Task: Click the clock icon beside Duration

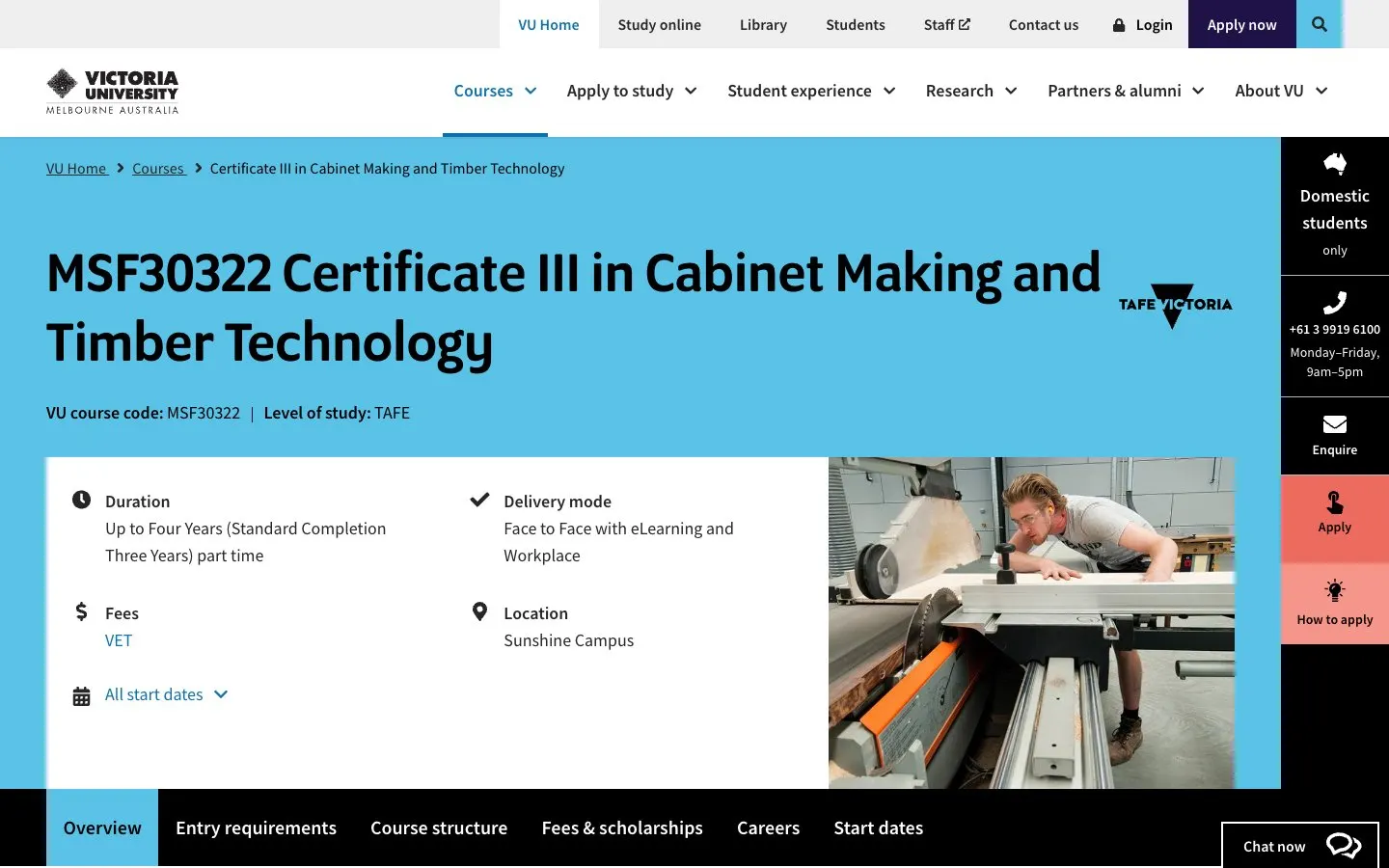Action: coord(82,500)
